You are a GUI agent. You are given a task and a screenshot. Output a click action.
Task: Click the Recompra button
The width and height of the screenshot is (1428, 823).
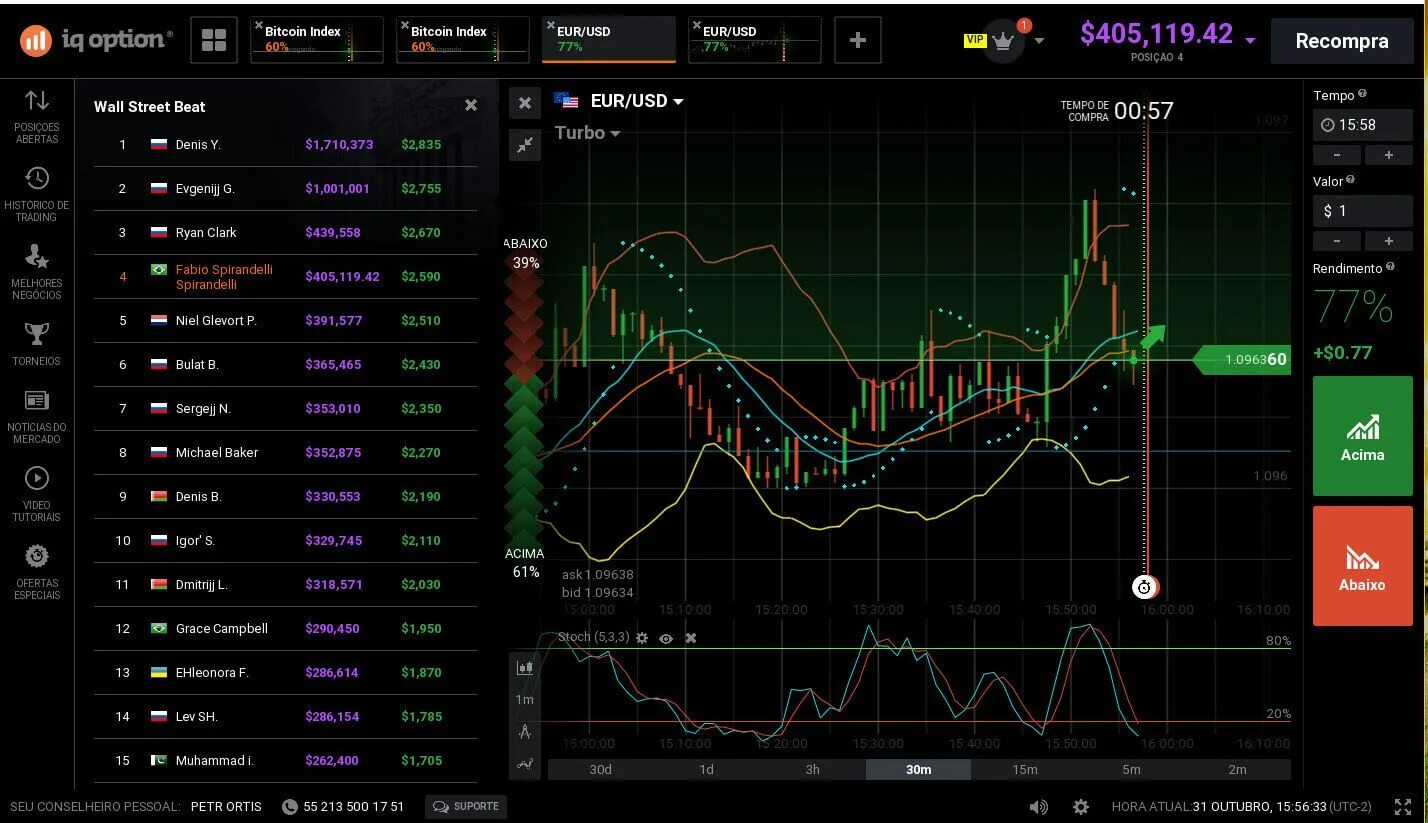(1342, 41)
